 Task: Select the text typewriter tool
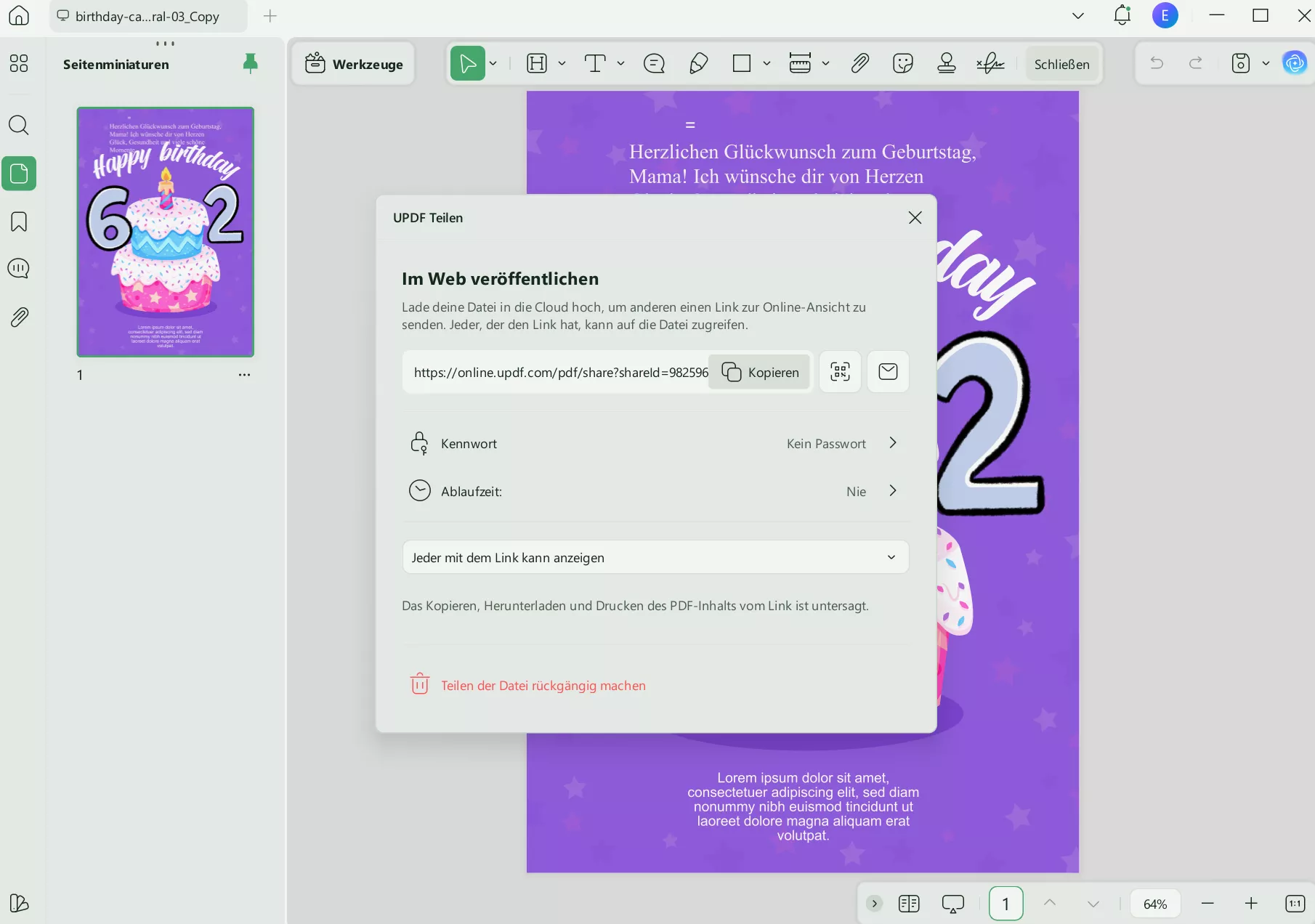(x=595, y=64)
